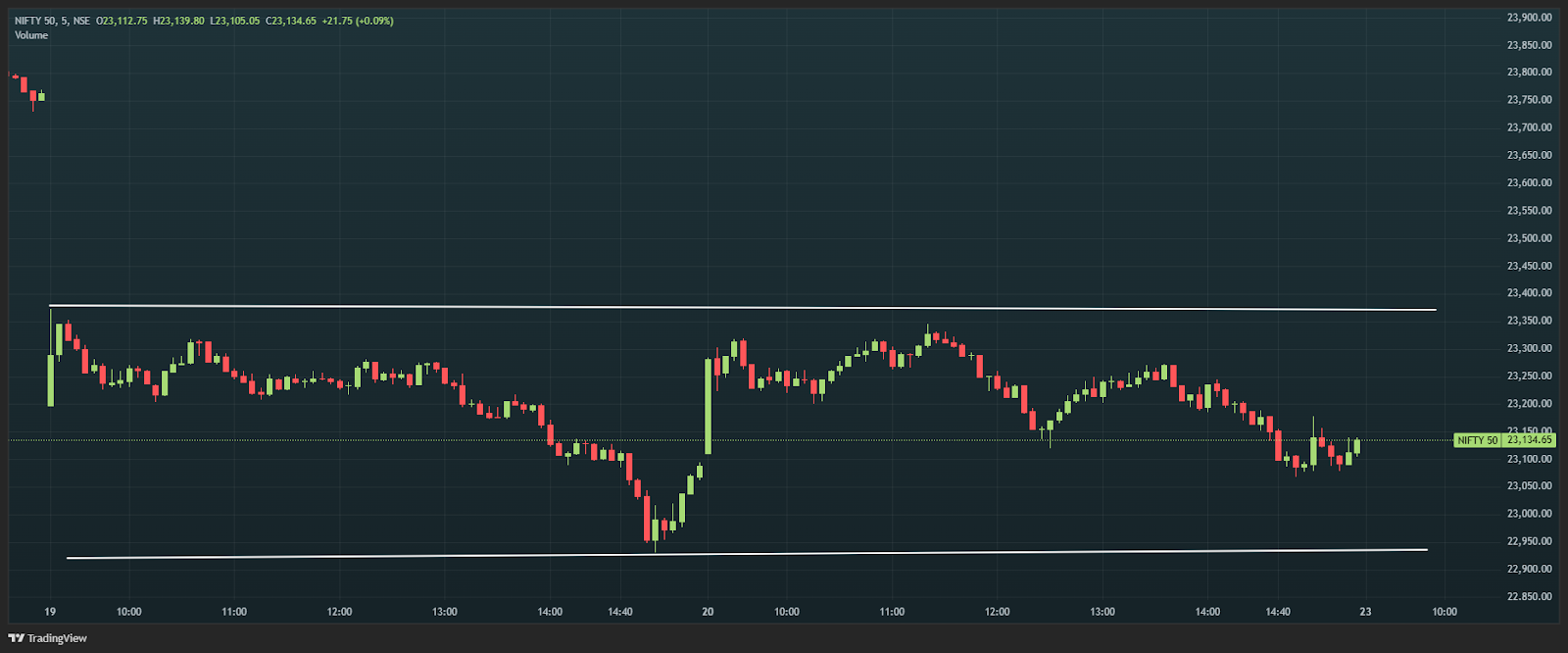This screenshot has height=653, width=1568.
Task: Click the date marker 20 on time axis
Action: (x=708, y=612)
